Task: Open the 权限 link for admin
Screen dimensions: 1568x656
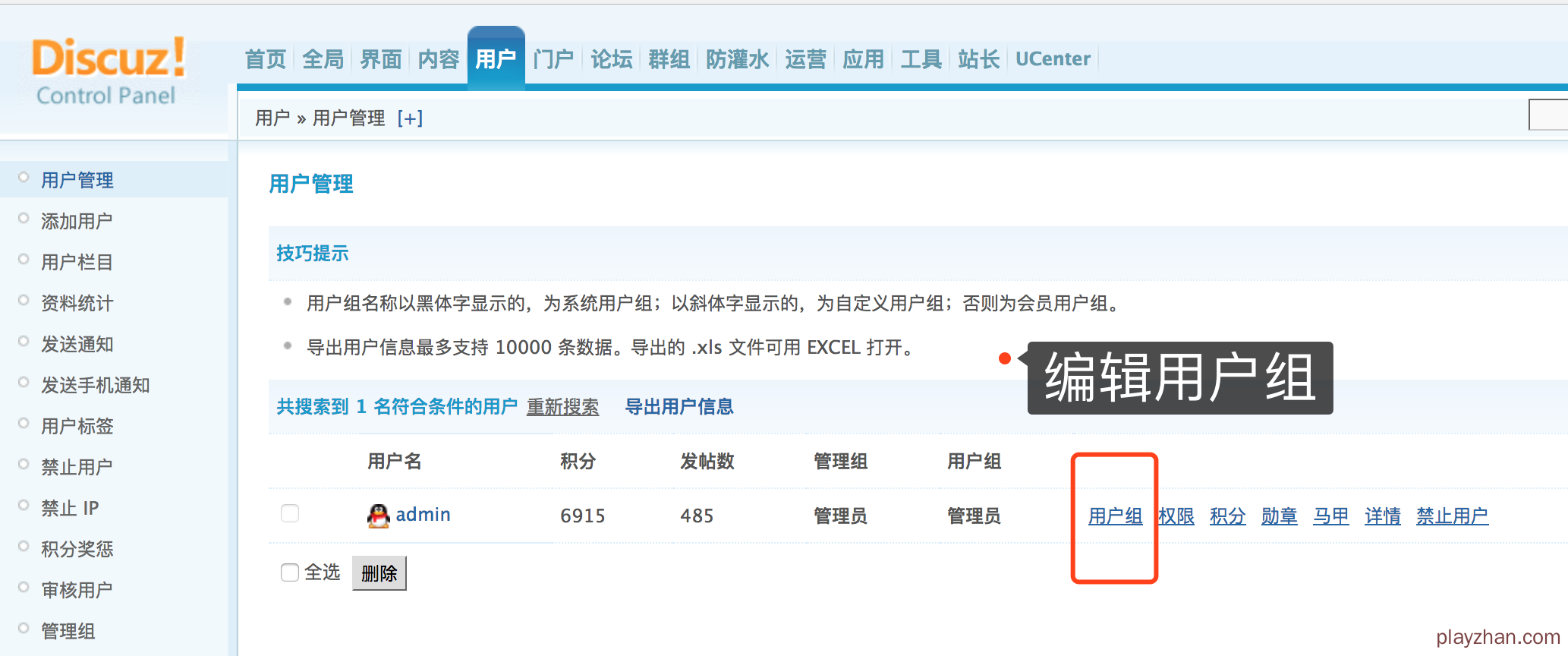Action: pyautogui.click(x=1176, y=516)
